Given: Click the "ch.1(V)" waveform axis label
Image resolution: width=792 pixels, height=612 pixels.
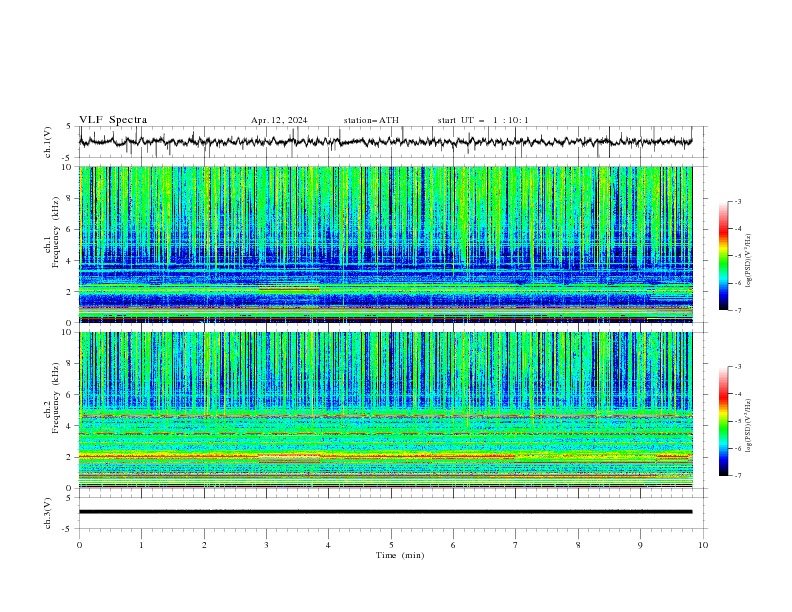Looking at the screenshot, I should click(x=48, y=142).
